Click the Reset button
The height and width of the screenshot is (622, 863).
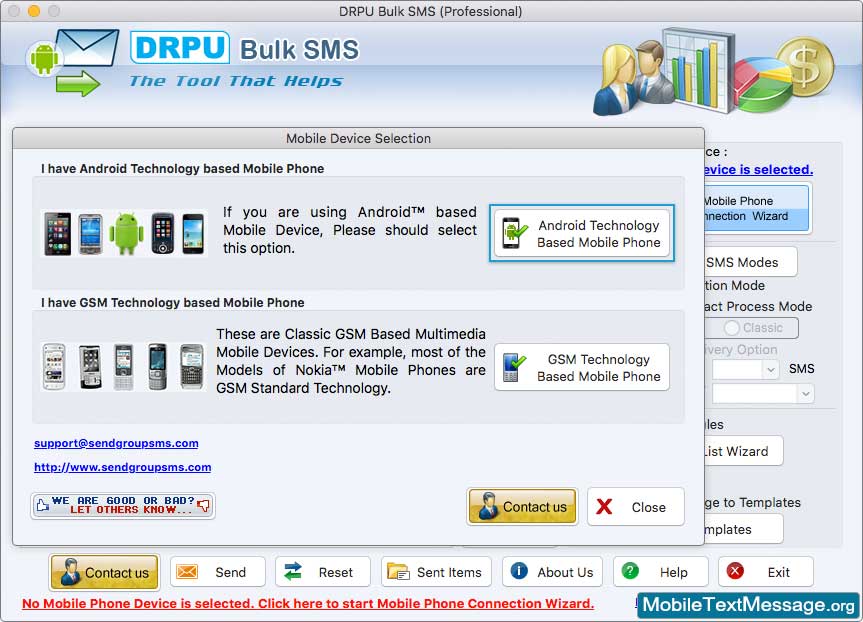323,572
